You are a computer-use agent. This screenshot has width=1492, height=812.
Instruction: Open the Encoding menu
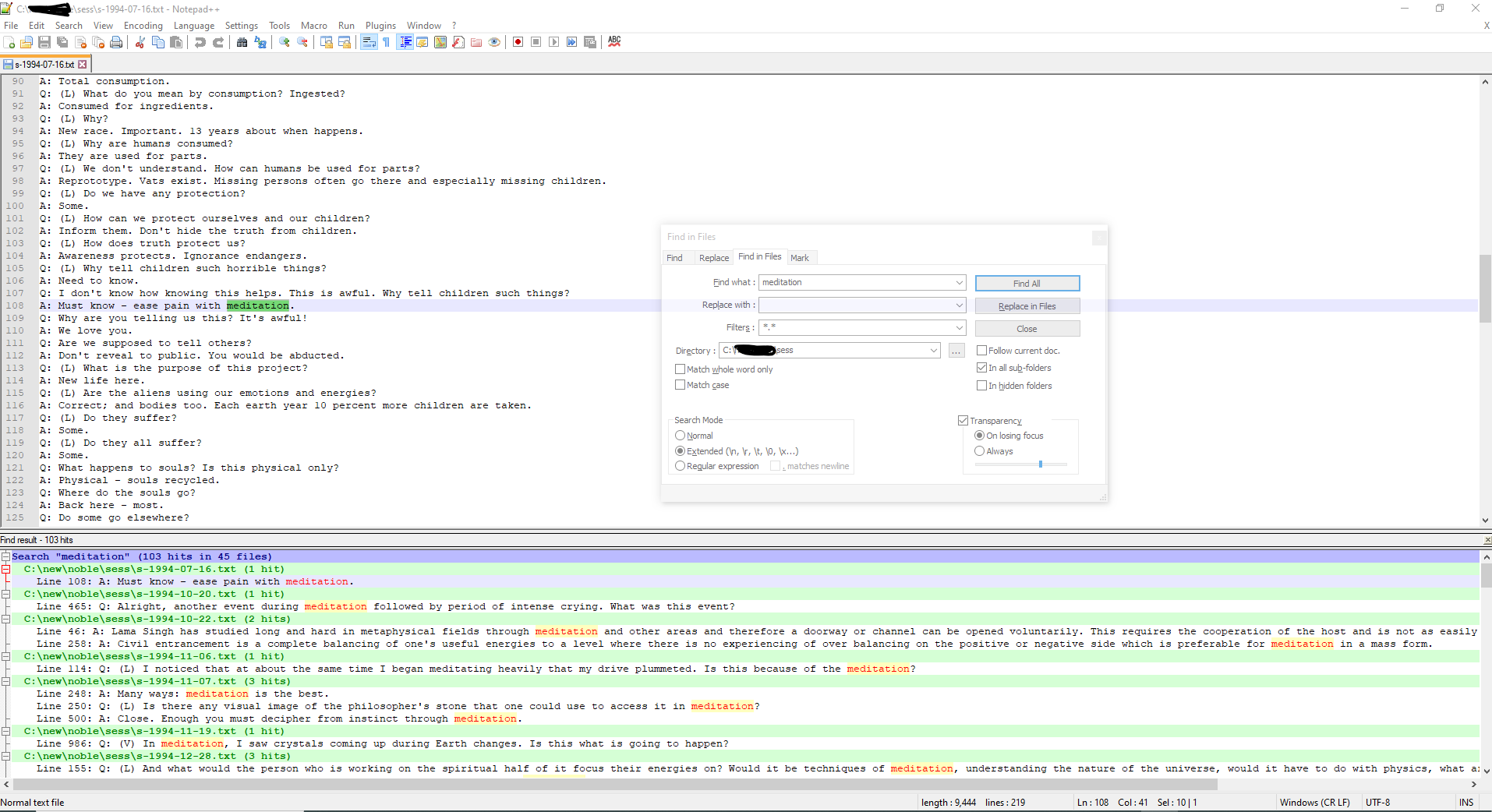pyautogui.click(x=143, y=26)
